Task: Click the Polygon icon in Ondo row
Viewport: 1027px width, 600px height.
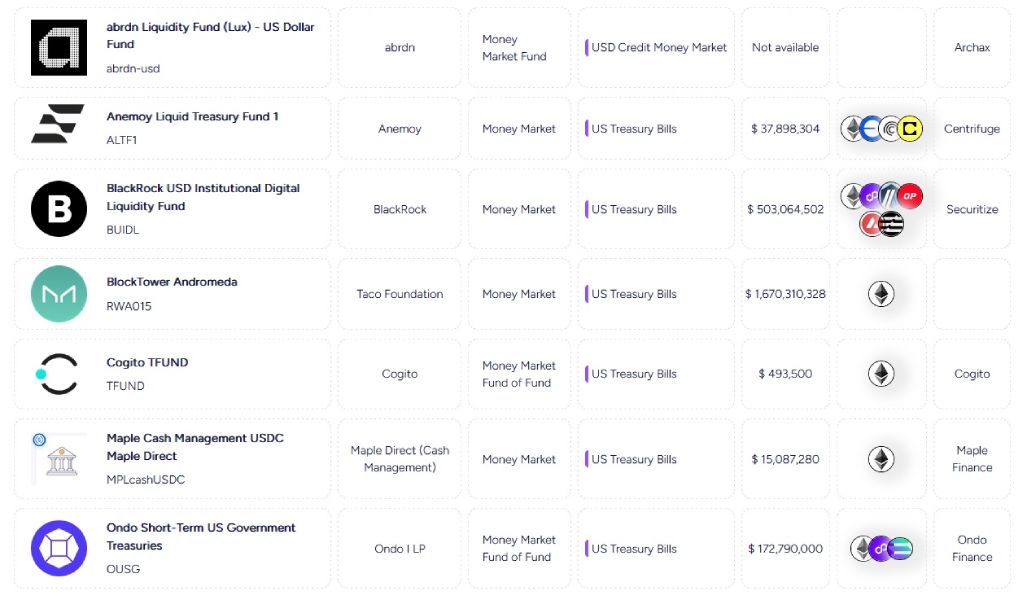Action: [x=880, y=549]
